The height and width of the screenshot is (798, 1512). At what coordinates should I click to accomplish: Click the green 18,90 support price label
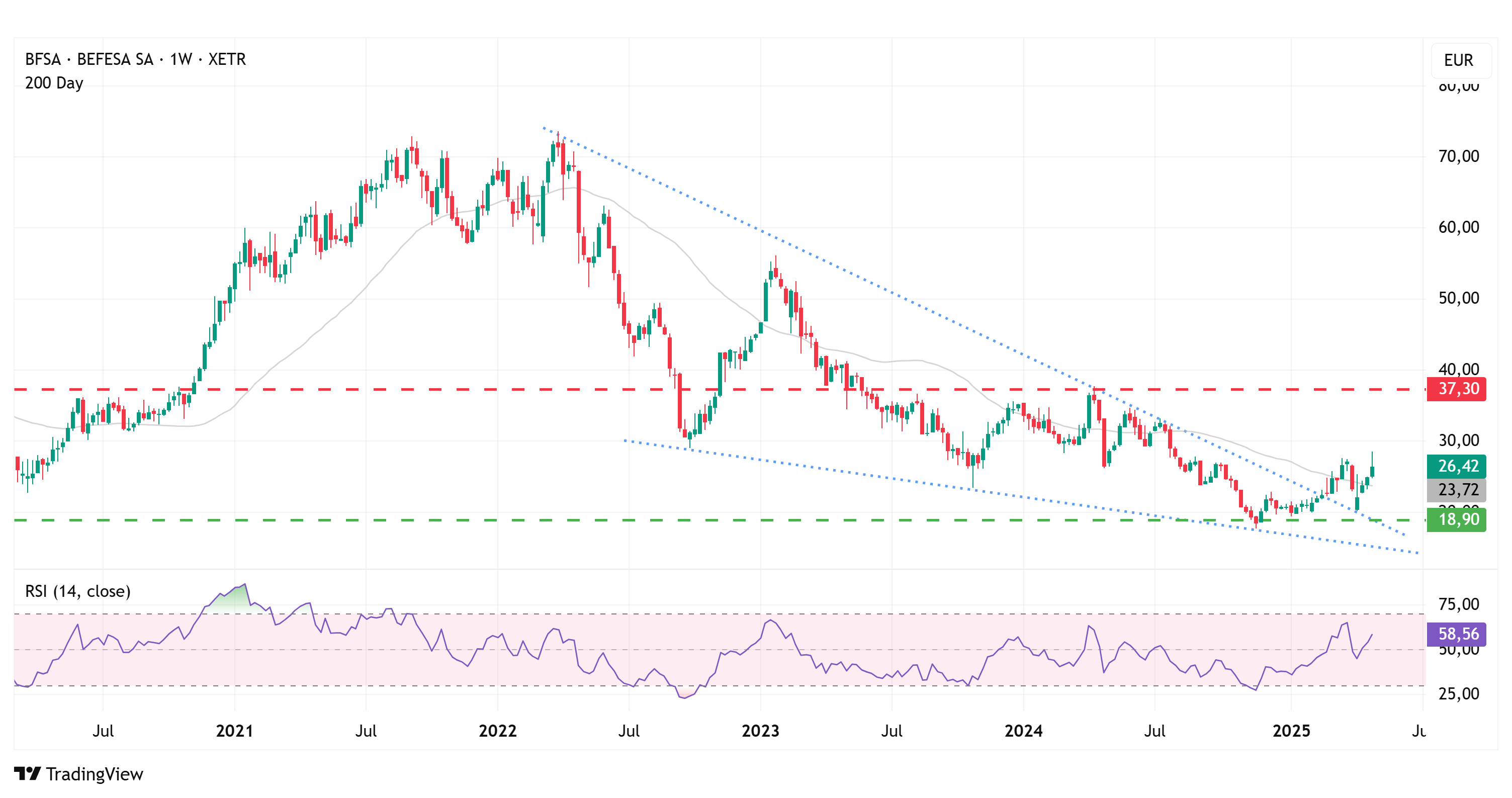(x=1456, y=519)
